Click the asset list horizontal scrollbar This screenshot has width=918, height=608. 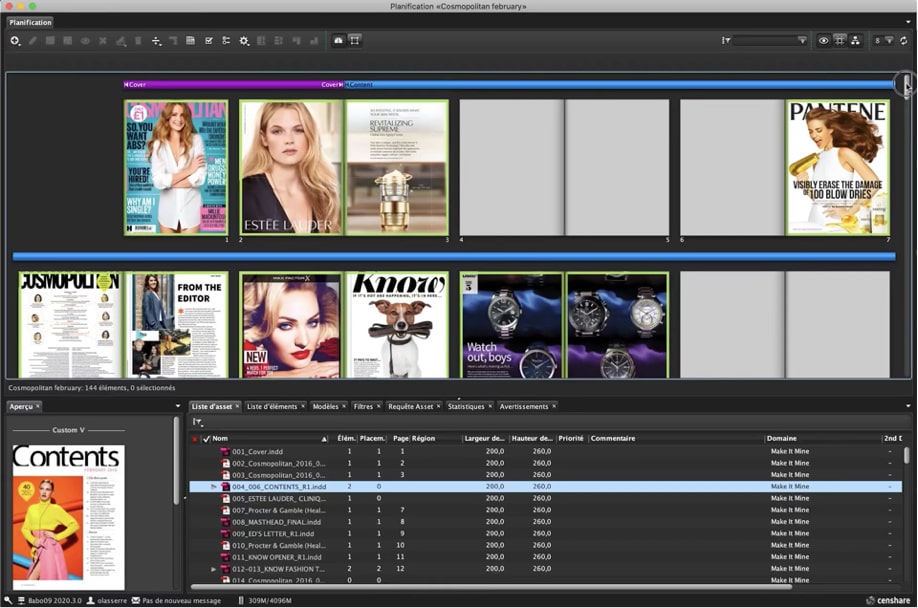pyautogui.click(x=492, y=586)
